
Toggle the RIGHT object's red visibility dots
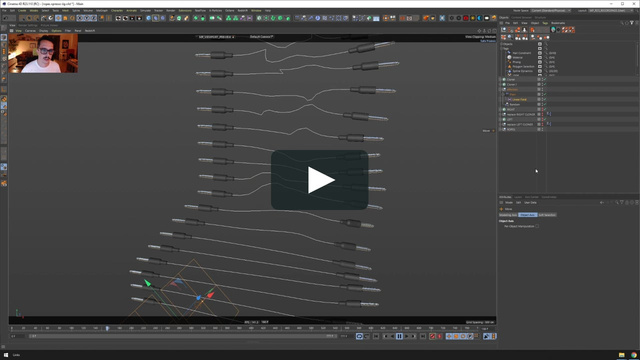click(542, 109)
